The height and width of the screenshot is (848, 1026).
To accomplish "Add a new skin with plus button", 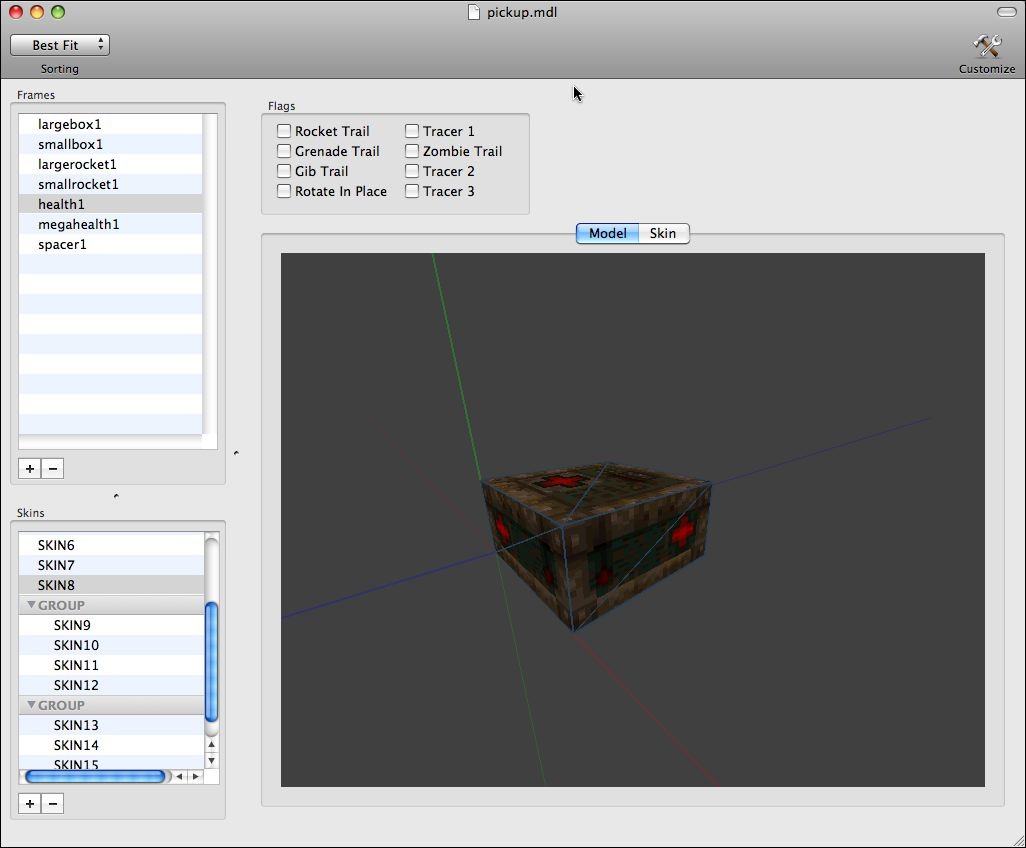I will tap(29, 804).
